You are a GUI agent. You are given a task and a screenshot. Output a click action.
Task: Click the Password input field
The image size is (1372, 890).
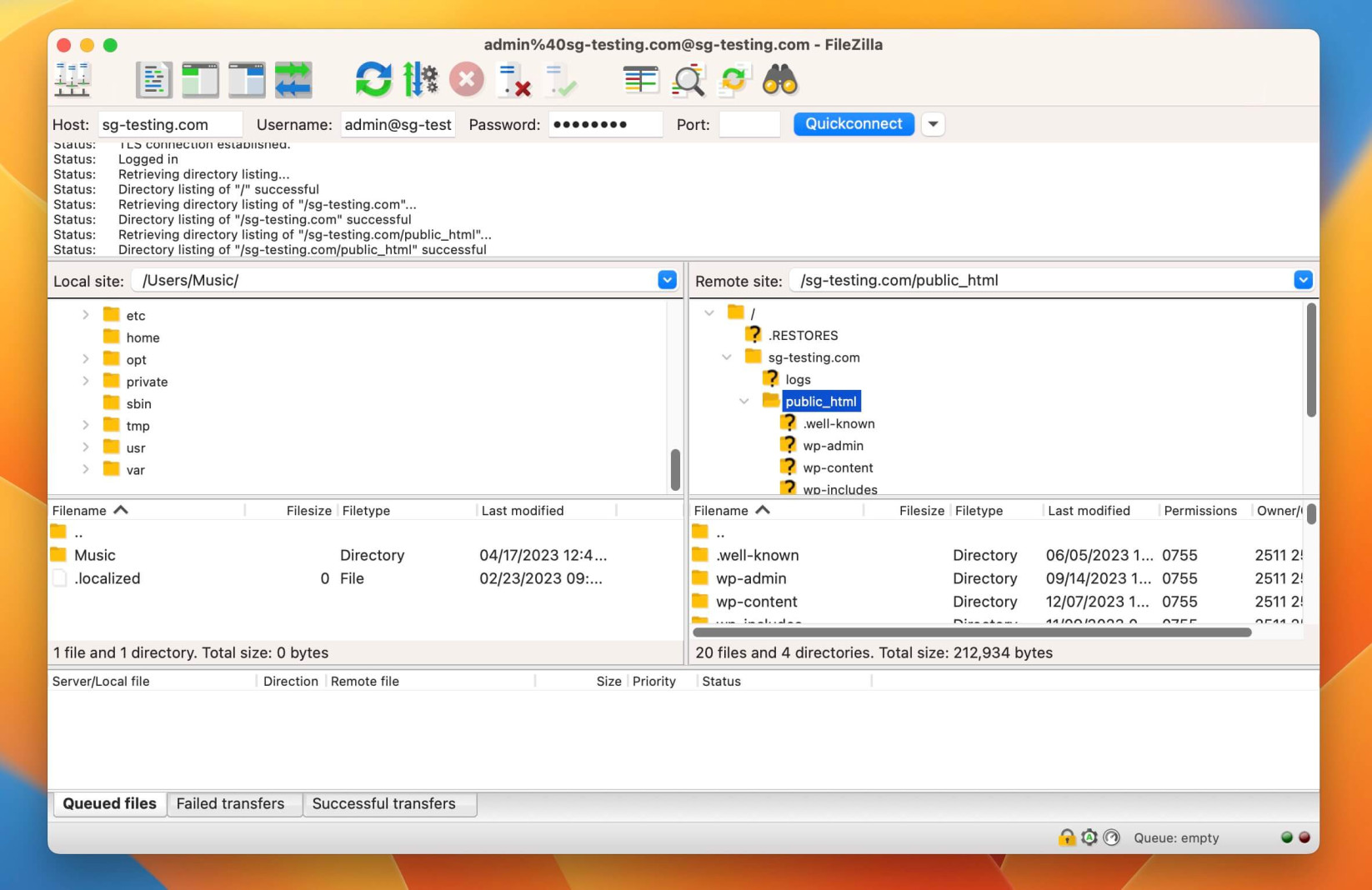click(x=605, y=124)
